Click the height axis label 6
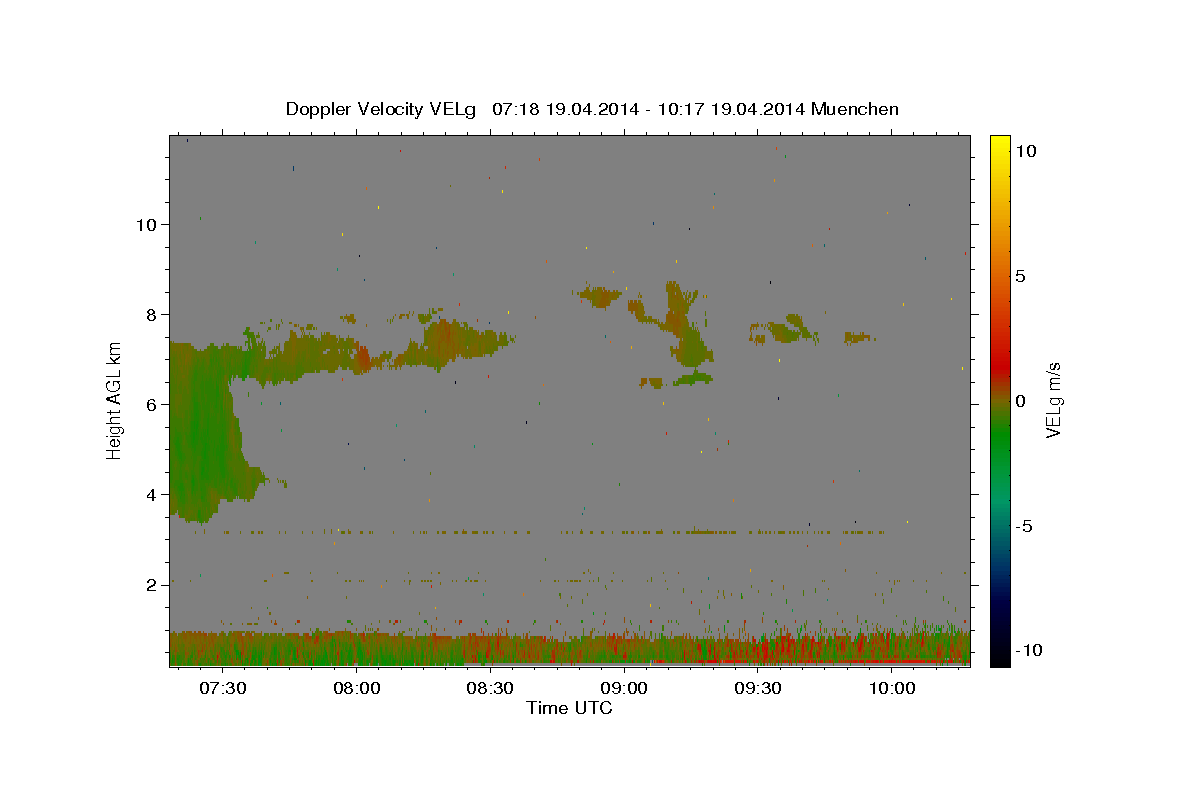Image resolution: width=1200 pixels, height=800 pixels. tap(152, 405)
